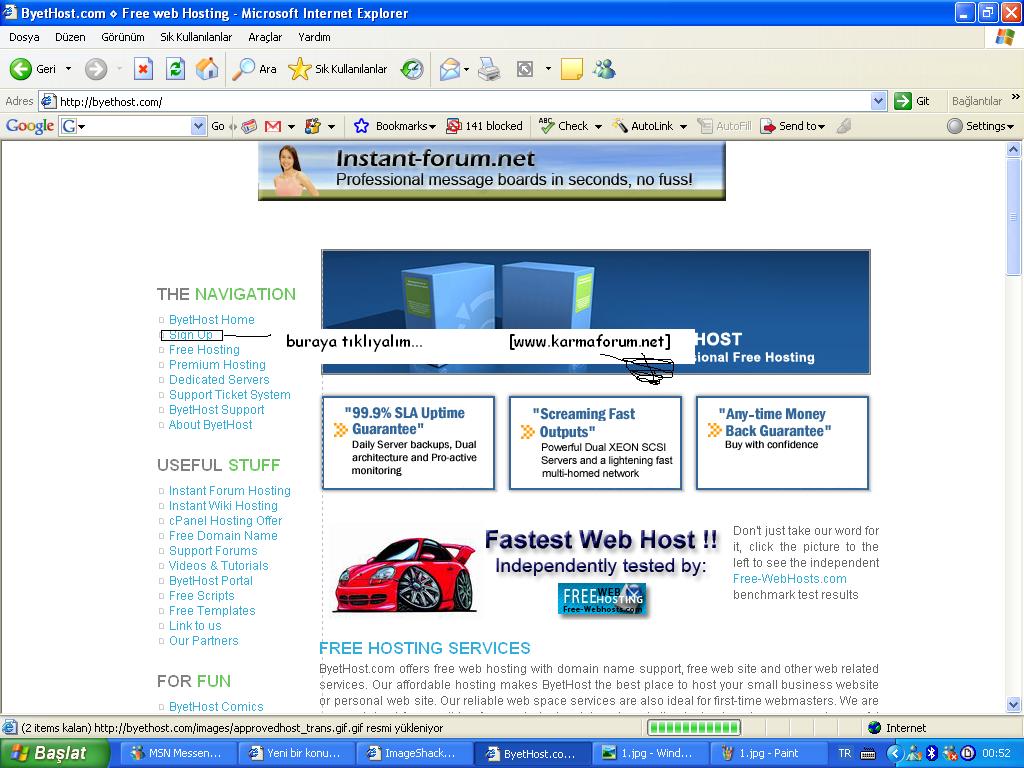Open the History clock icon
Screen dimensions: 1024x768
[411, 69]
